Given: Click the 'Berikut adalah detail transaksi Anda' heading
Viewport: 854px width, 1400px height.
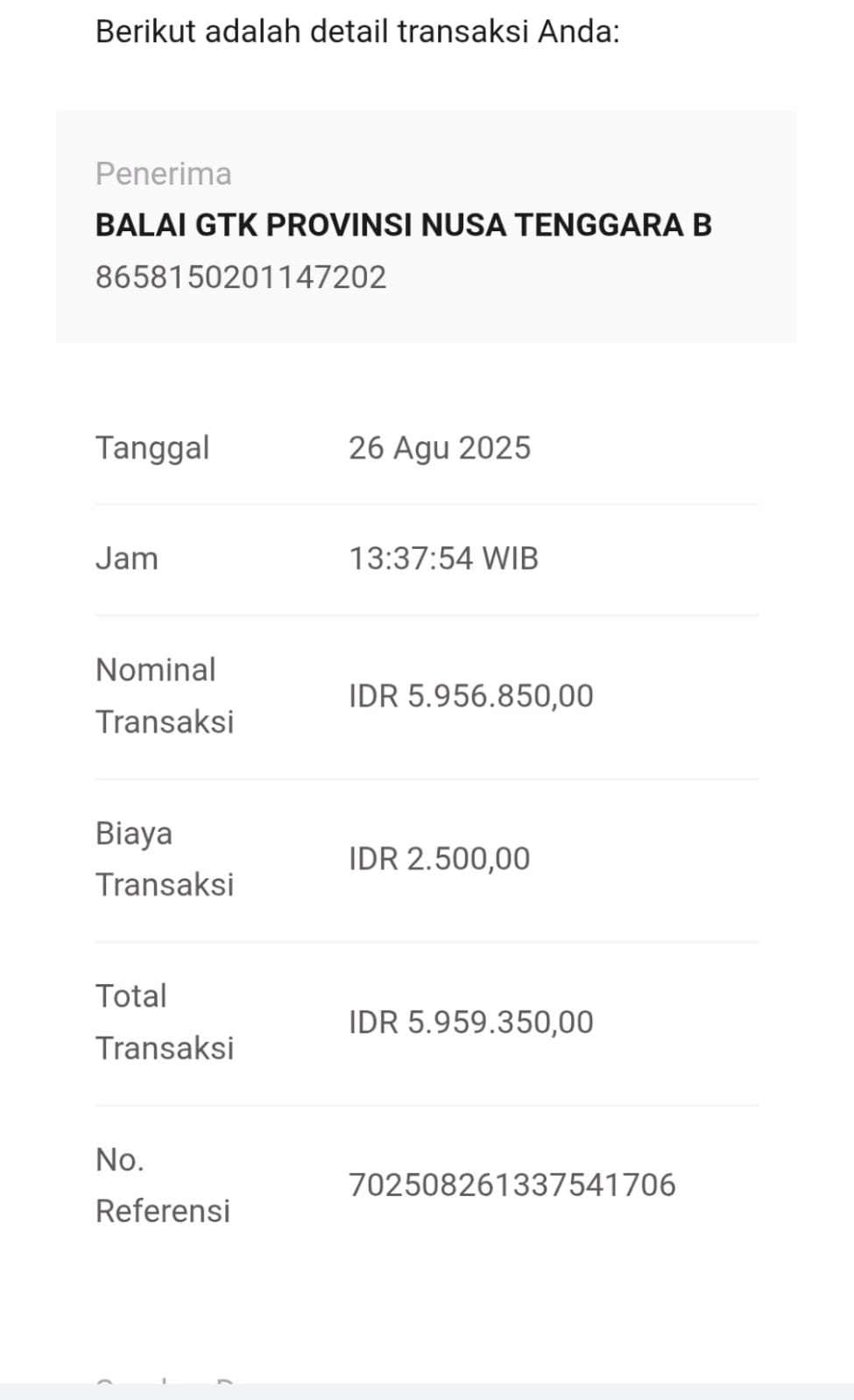Looking at the screenshot, I should 357,32.
